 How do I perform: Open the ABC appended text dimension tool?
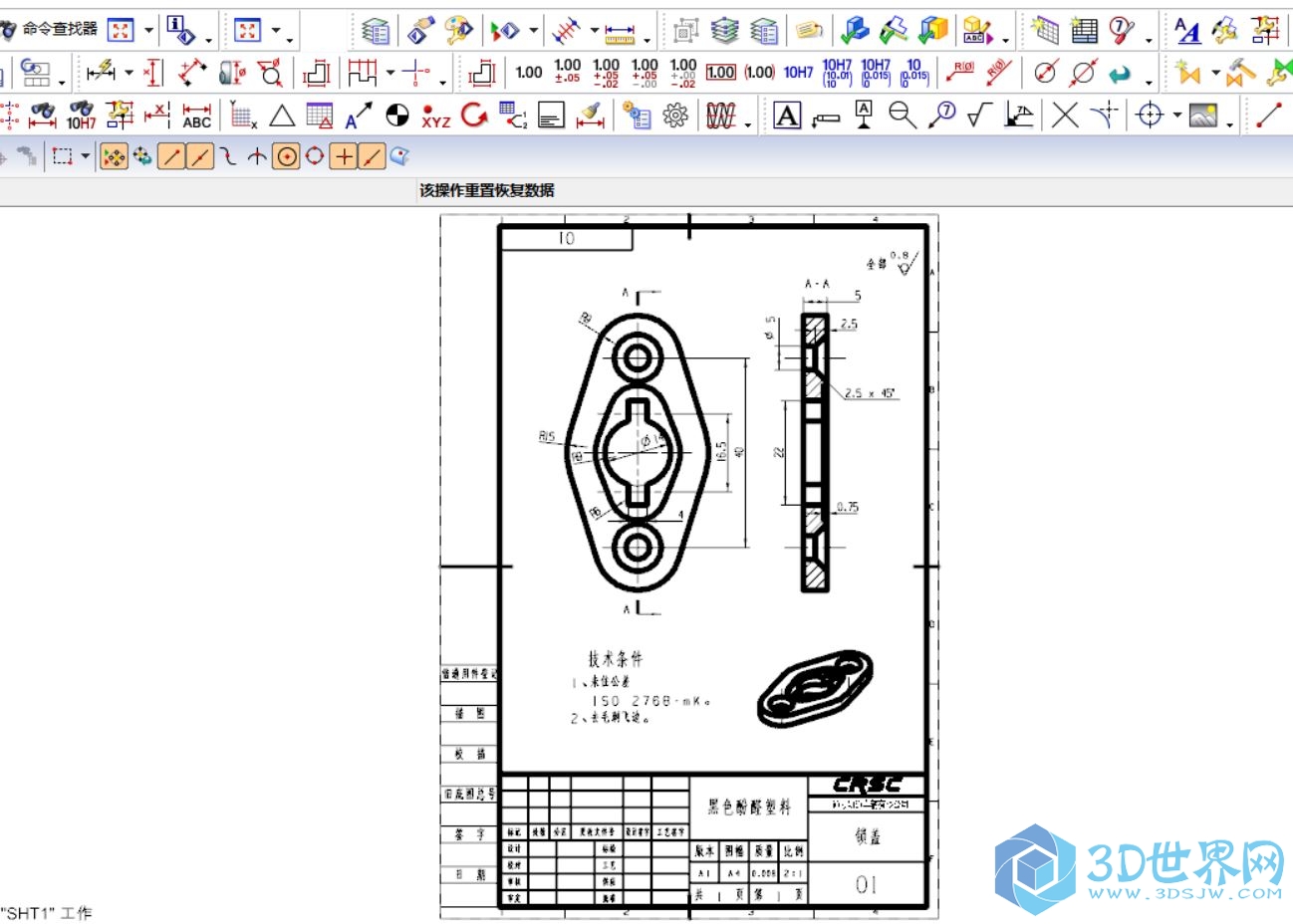click(197, 115)
